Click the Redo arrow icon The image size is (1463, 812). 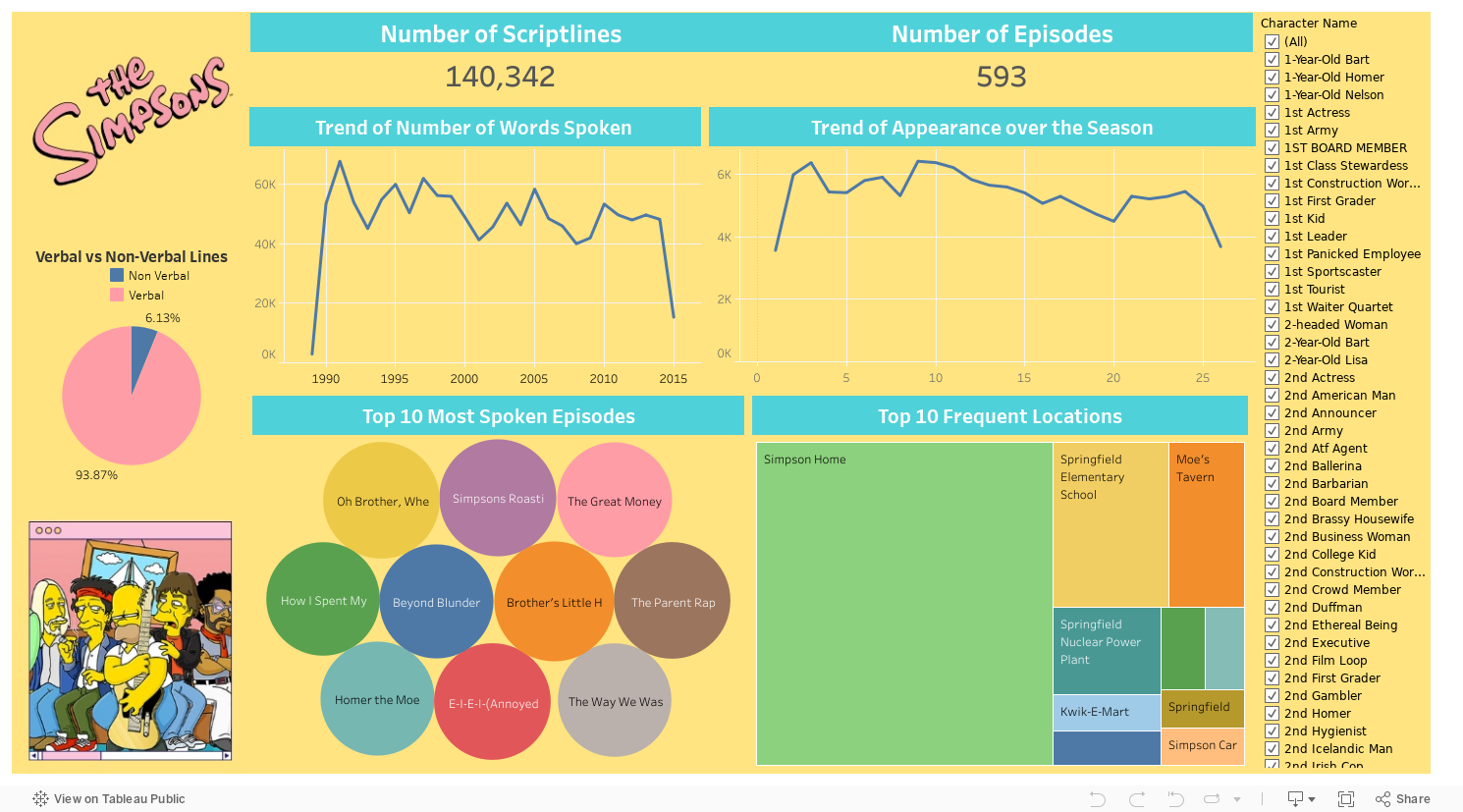click(1137, 799)
